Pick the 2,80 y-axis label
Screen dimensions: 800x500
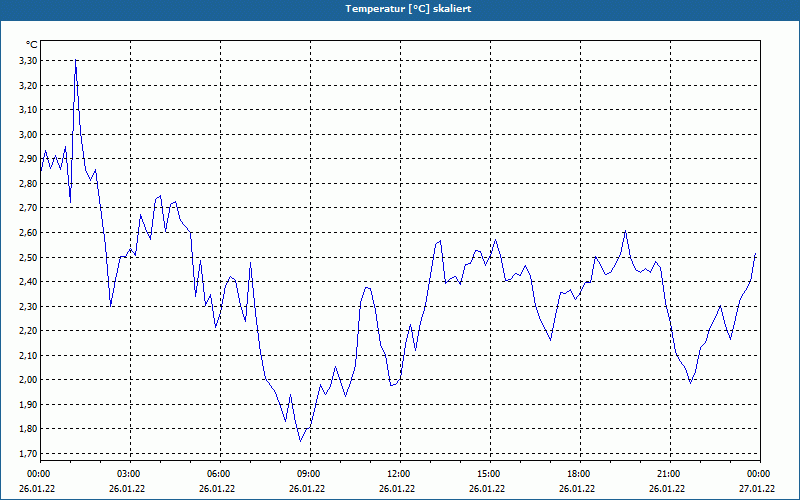pyautogui.click(x=28, y=184)
